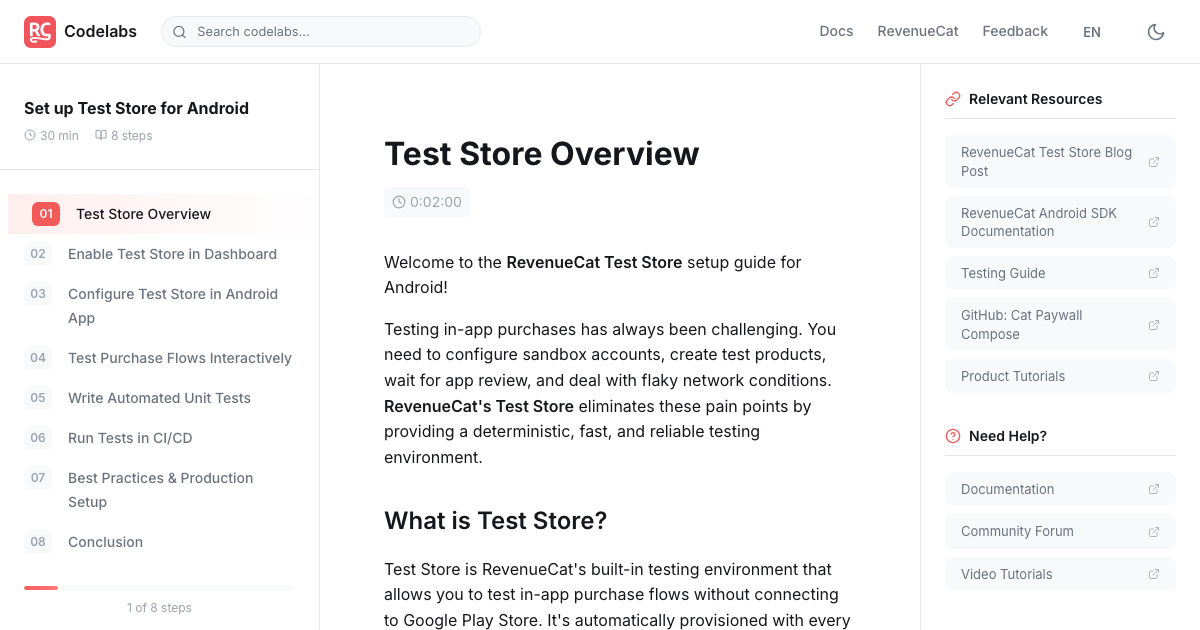Click external-link icon beside Video Tutorials
Image resolution: width=1200 pixels, height=630 pixels.
[x=1154, y=574]
